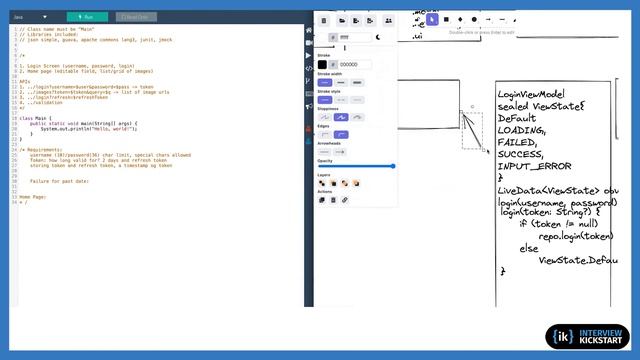Choose the thin stroke width
Viewport: 640px width, 360px height.
(x=325, y=82)
